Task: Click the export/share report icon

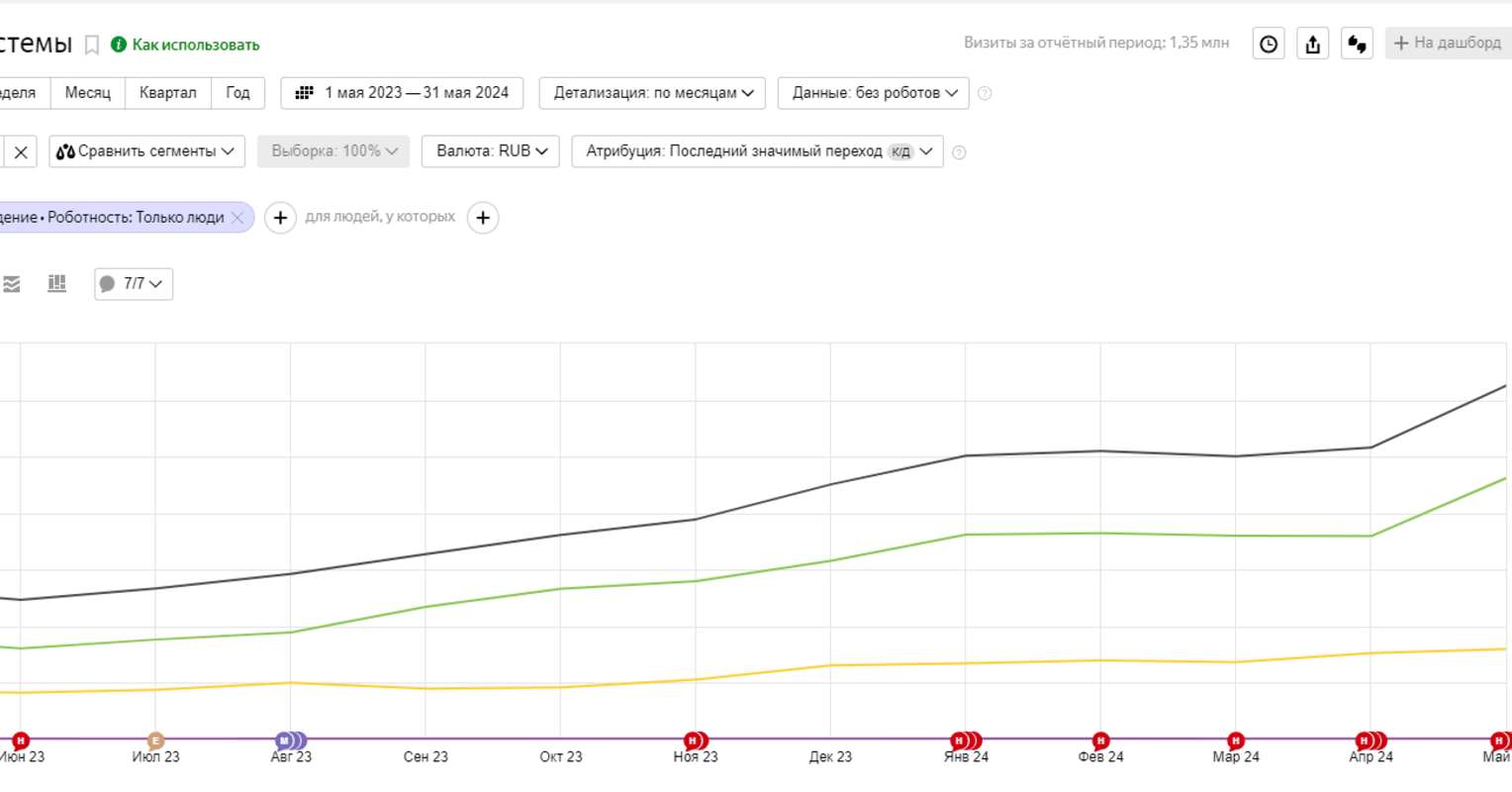Action: click(x=1313, y=44)
